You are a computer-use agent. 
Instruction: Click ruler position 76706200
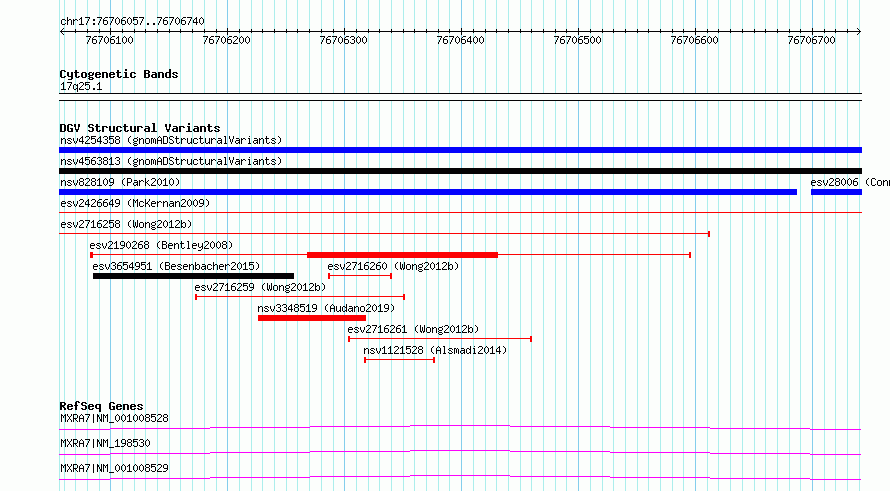pyautogui.click(x=226, y=40)
